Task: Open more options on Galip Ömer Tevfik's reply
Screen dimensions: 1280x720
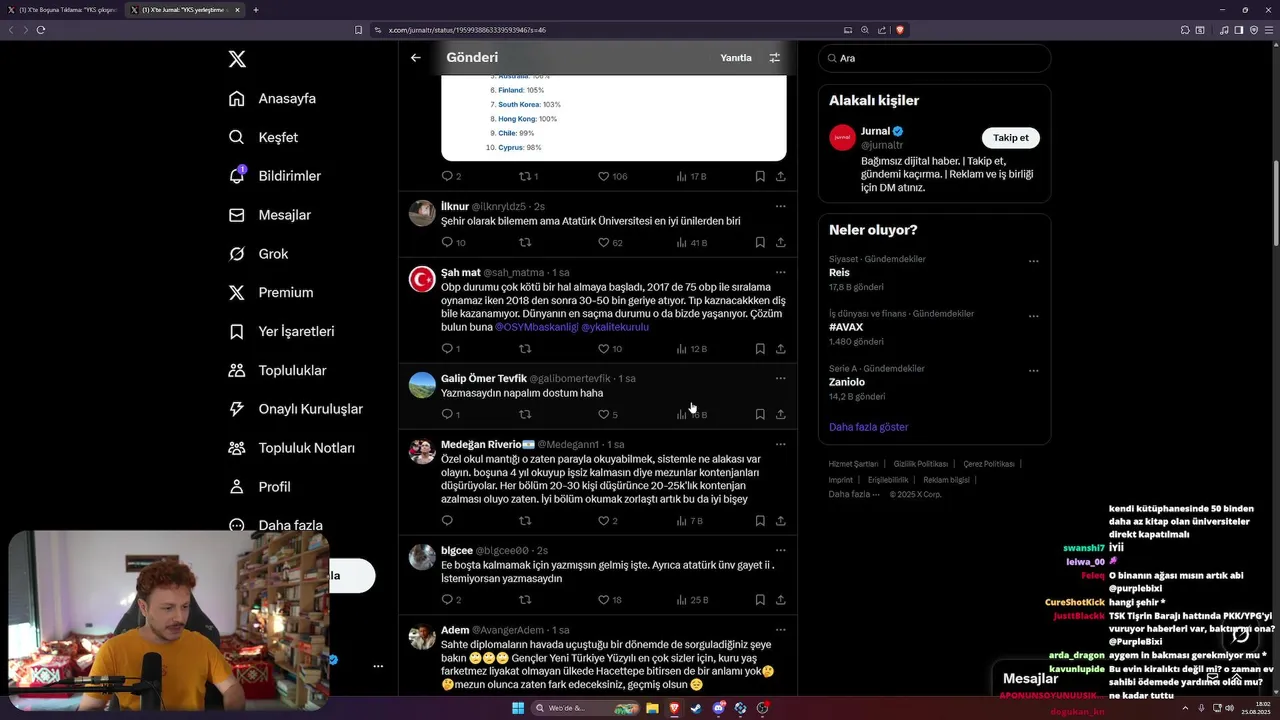Action: (780, 378)
